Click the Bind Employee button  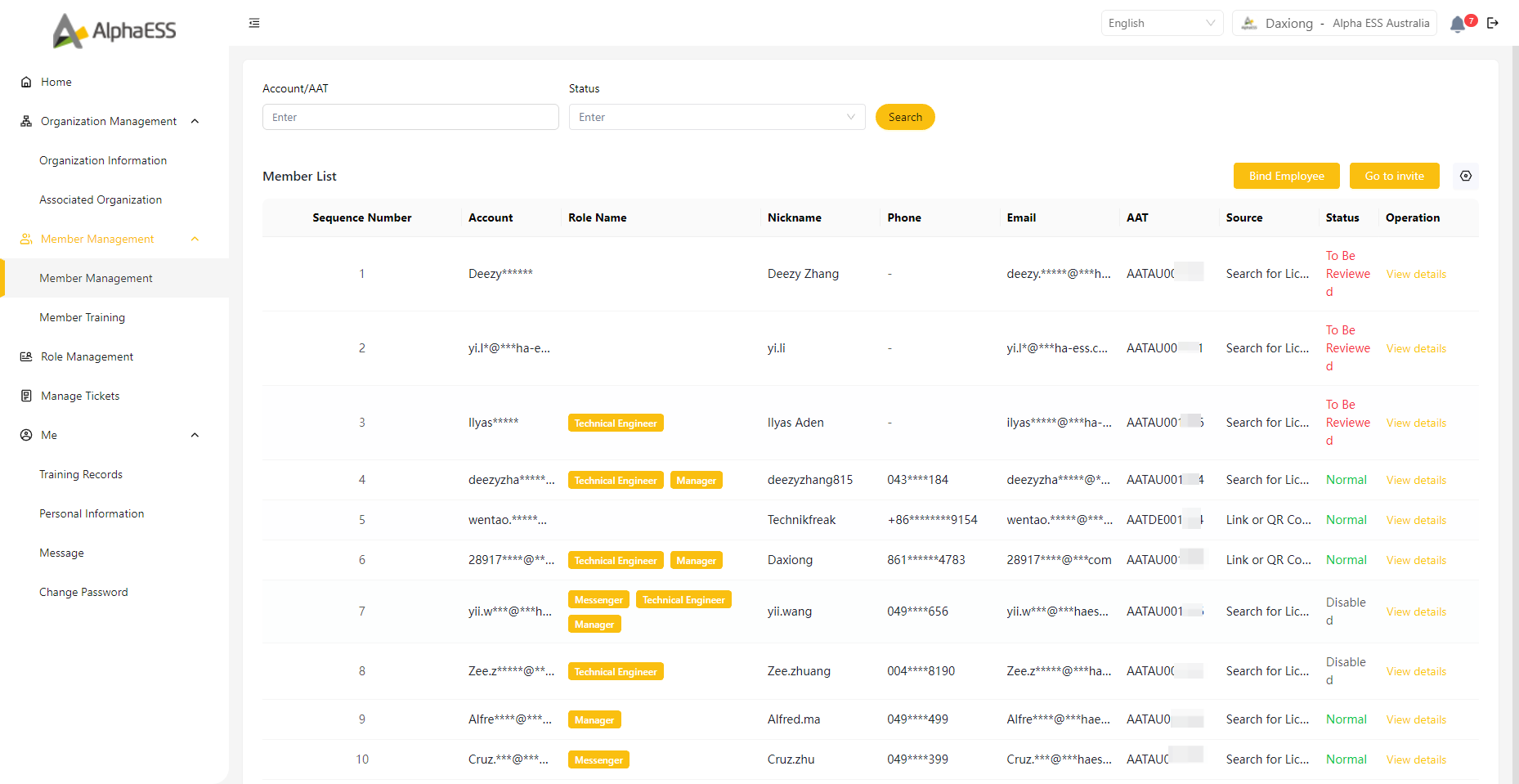(1286, 176)
